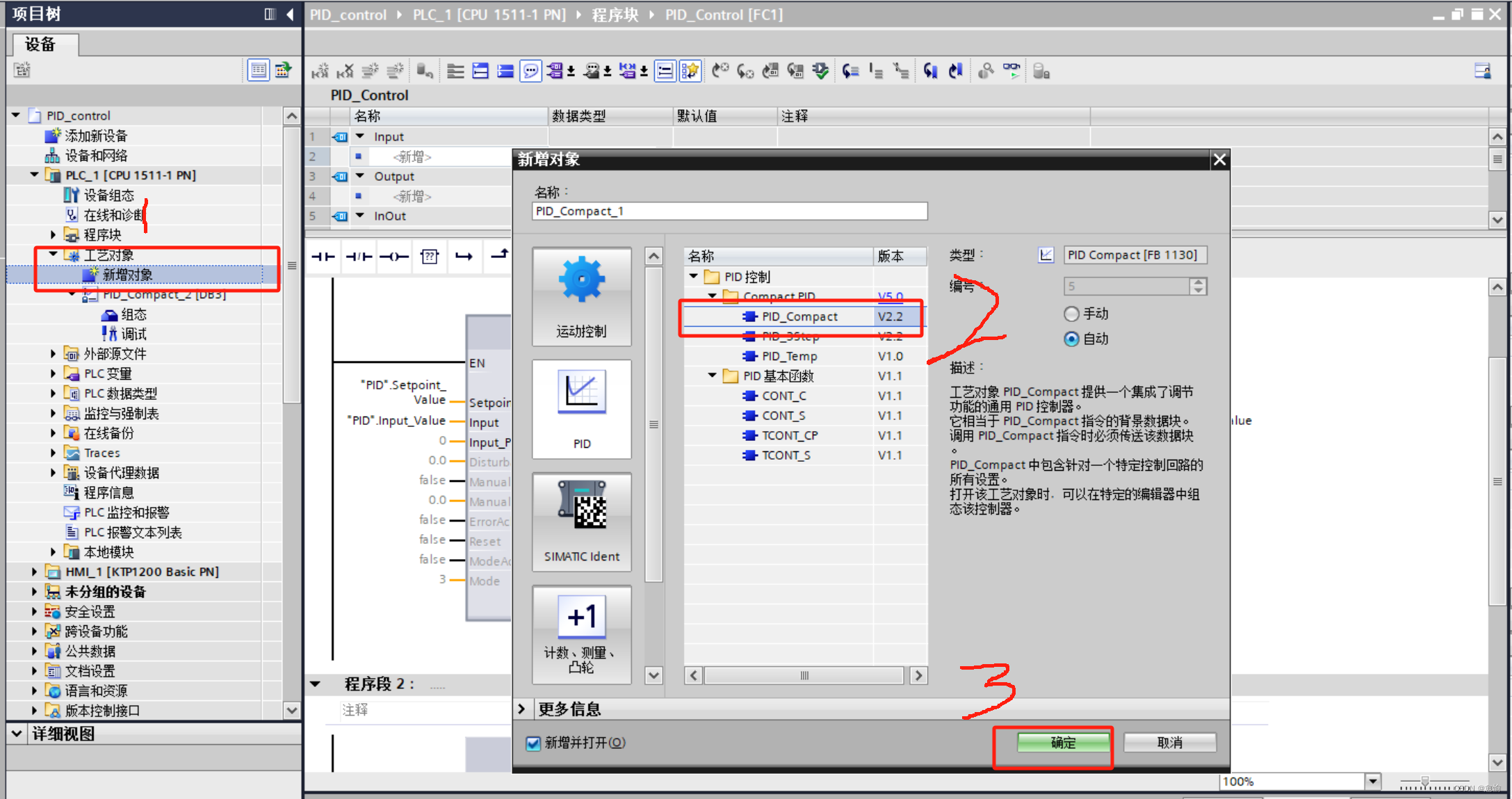1512x799 pixels.
Task: Select PID_Temp in the object list
Action: click(x=789, y=356)
